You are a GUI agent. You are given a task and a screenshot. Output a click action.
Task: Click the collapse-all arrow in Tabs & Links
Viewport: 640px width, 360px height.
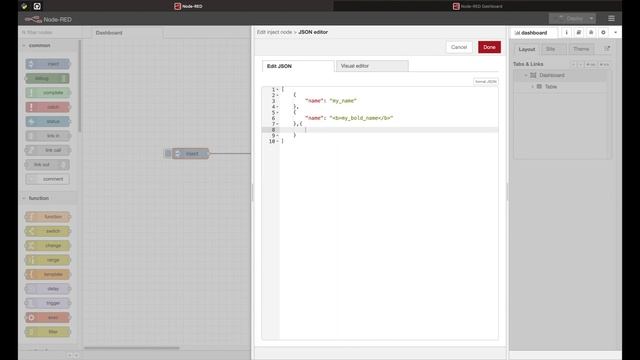(573, 64)
